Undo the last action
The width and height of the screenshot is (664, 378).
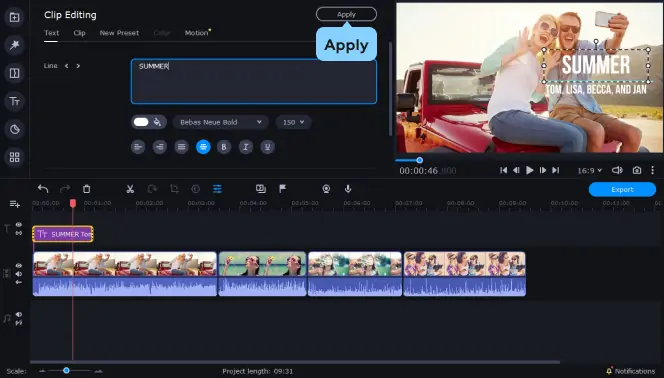(43, 189)
